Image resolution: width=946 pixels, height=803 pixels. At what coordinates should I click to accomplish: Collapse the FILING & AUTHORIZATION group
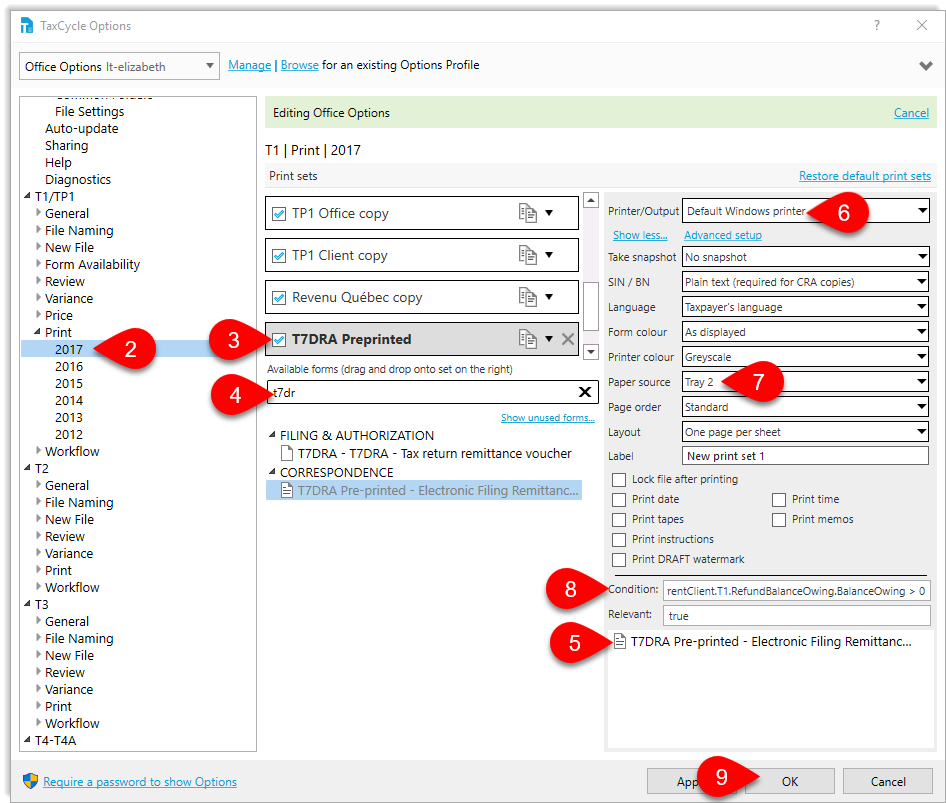click(x=272, y=434)
